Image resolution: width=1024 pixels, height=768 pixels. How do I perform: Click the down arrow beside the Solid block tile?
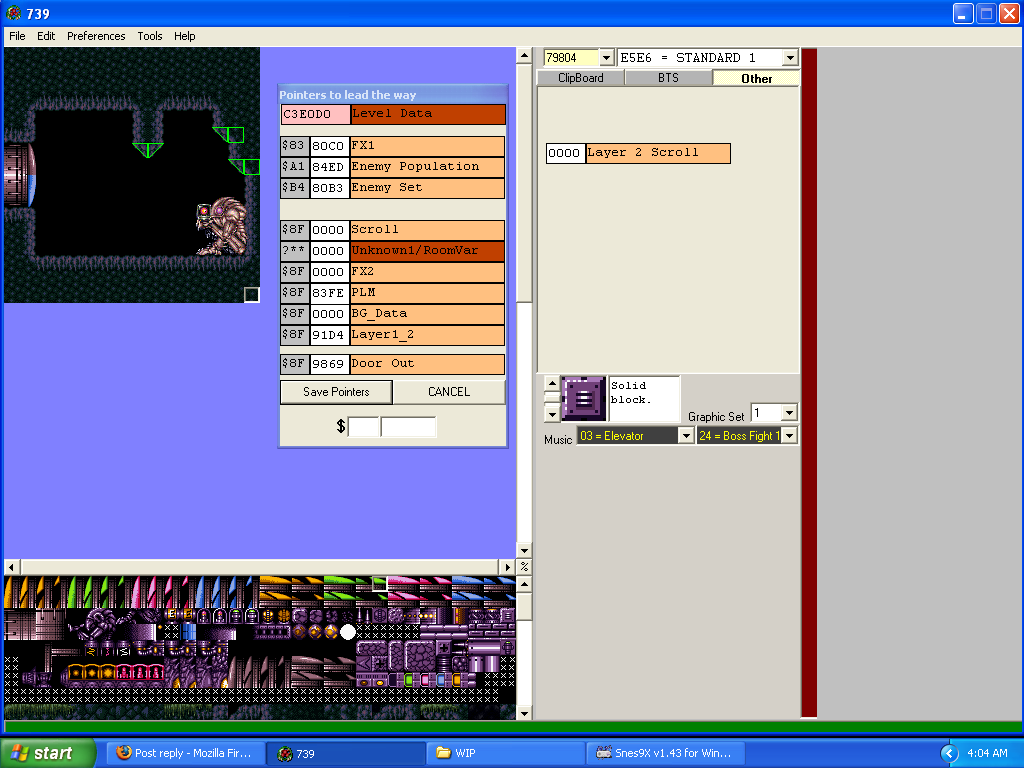(552, 414)
